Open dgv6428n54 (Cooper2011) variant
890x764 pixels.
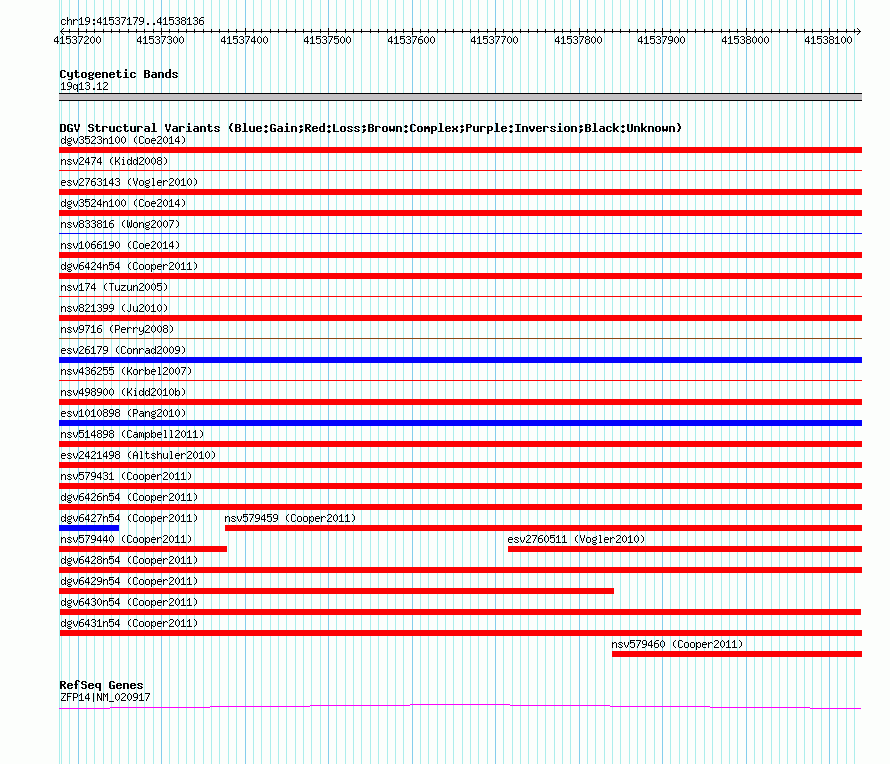(129, 560)
